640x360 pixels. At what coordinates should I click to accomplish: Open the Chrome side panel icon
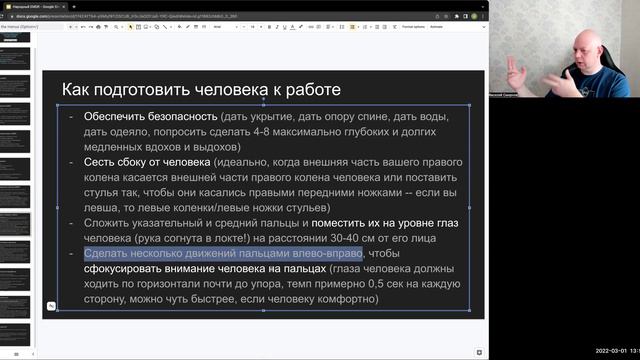coord(465,16)
